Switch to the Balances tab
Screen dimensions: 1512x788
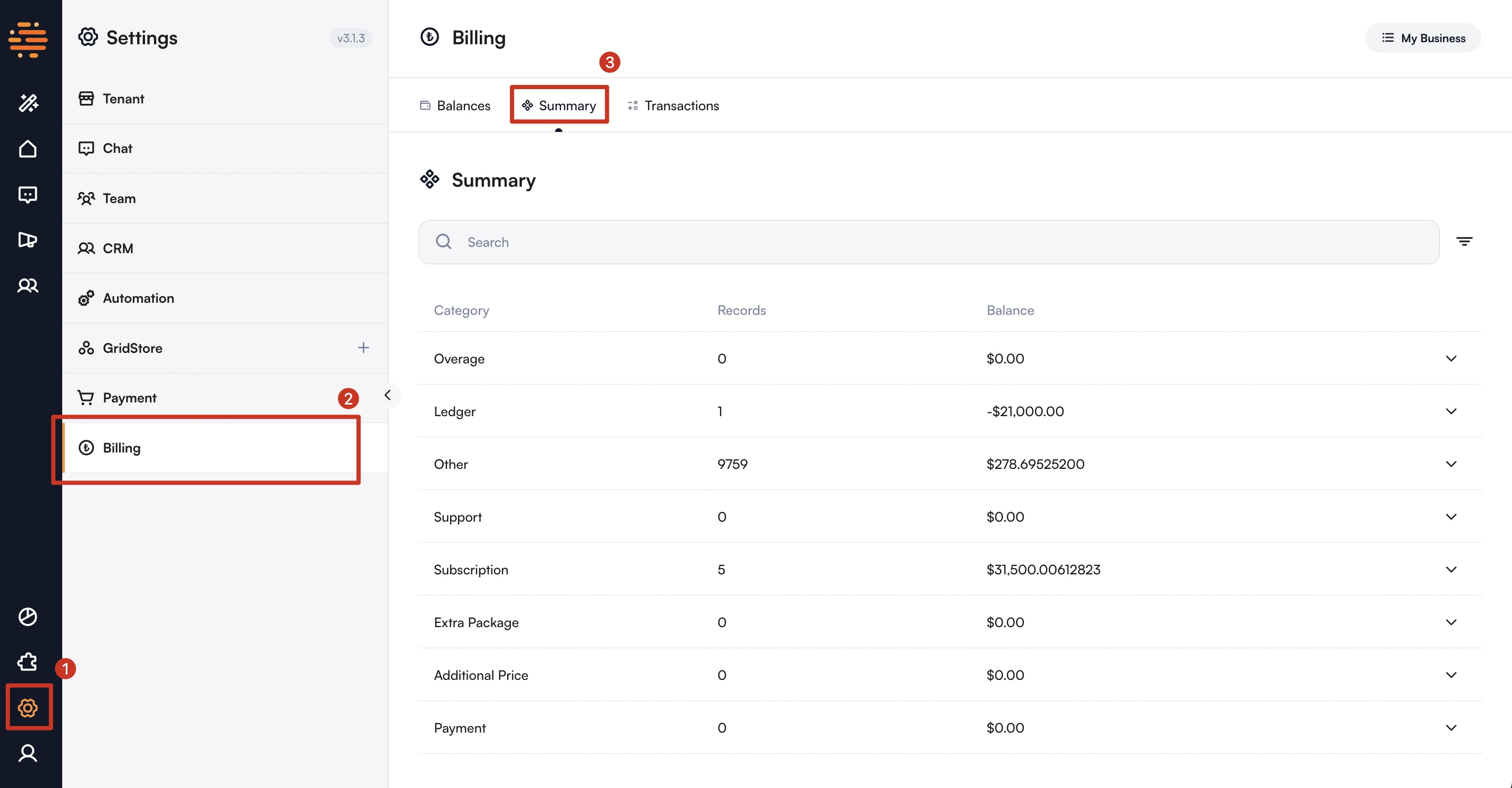click(x=455, y=105)
